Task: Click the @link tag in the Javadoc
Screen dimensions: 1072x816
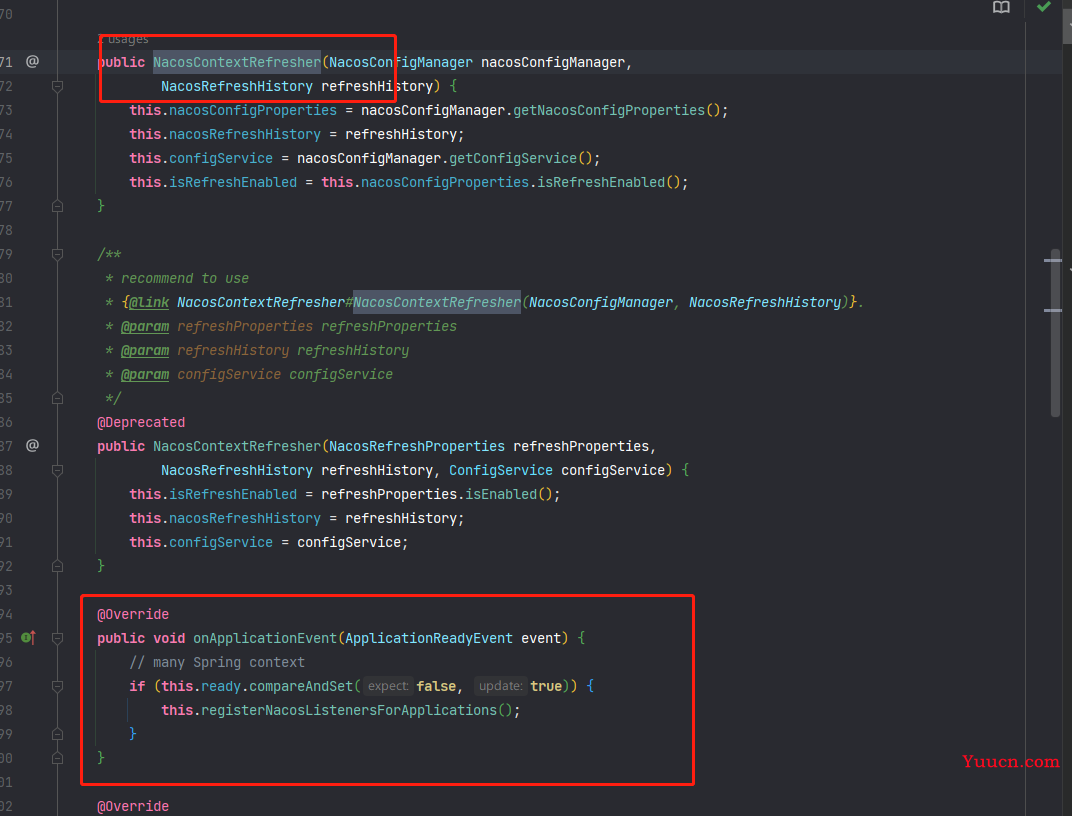Action: [149, 302]
